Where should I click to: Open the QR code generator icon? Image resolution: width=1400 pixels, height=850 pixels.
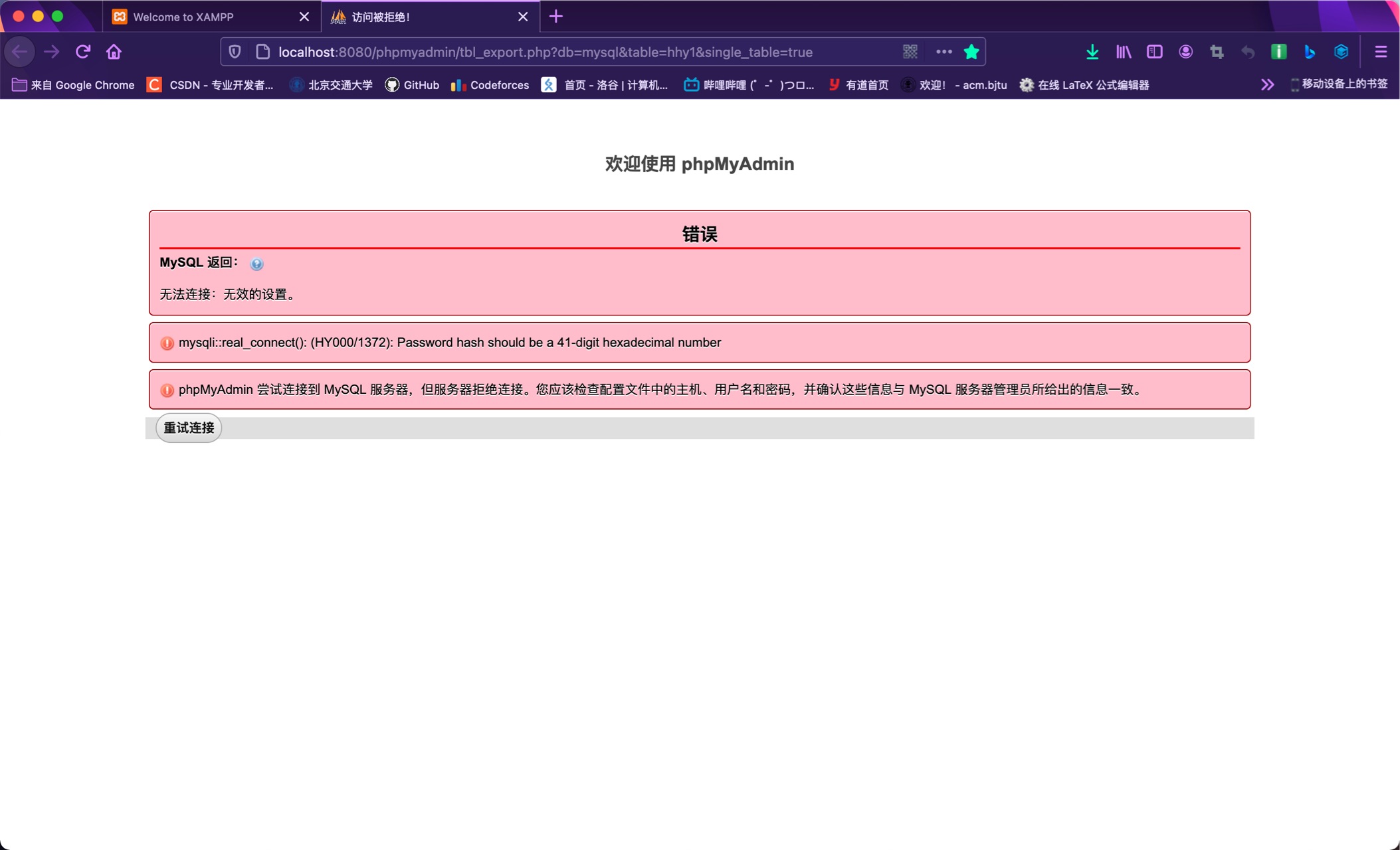910,52
